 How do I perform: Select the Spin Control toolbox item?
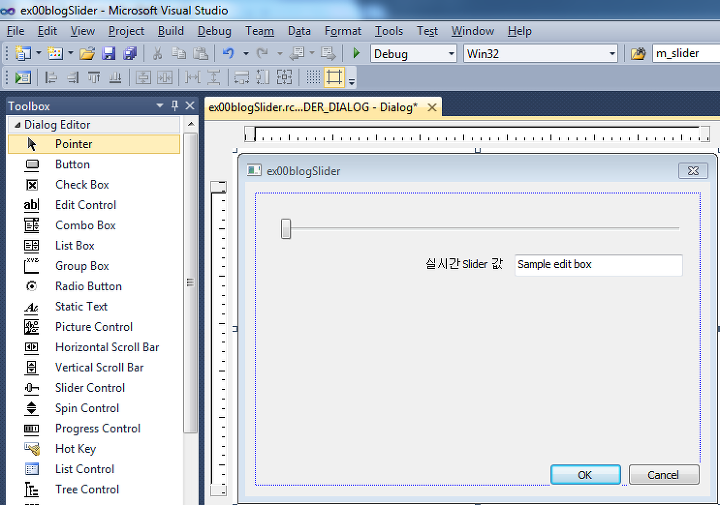tap(94, 408)
